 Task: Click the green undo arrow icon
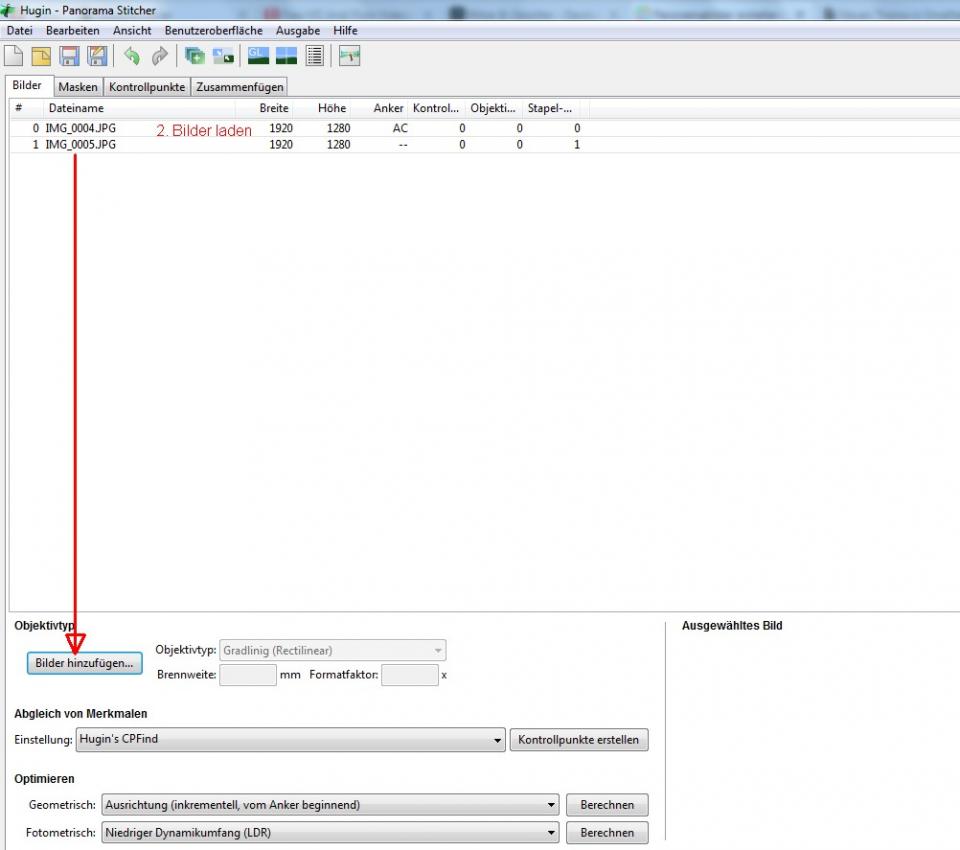[x=132, y=57]
